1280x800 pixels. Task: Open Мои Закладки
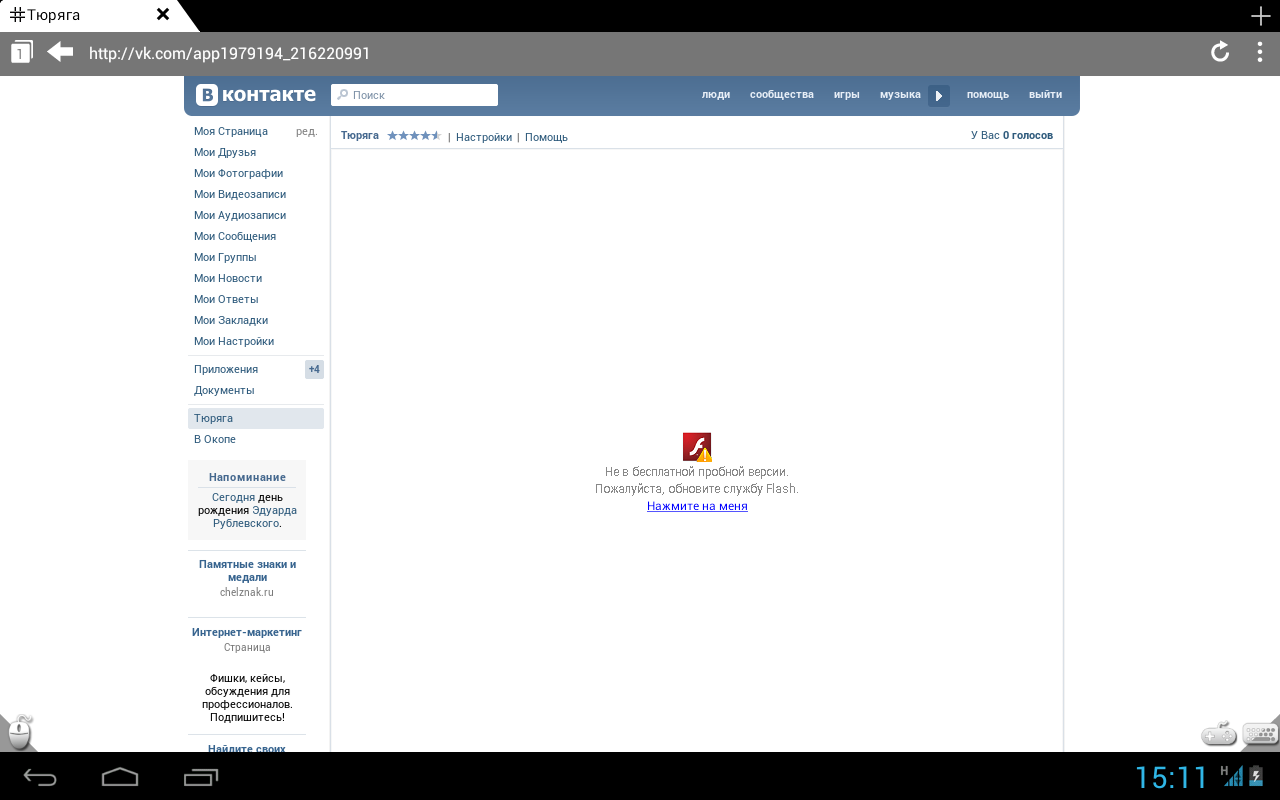[x=231, y=320]
